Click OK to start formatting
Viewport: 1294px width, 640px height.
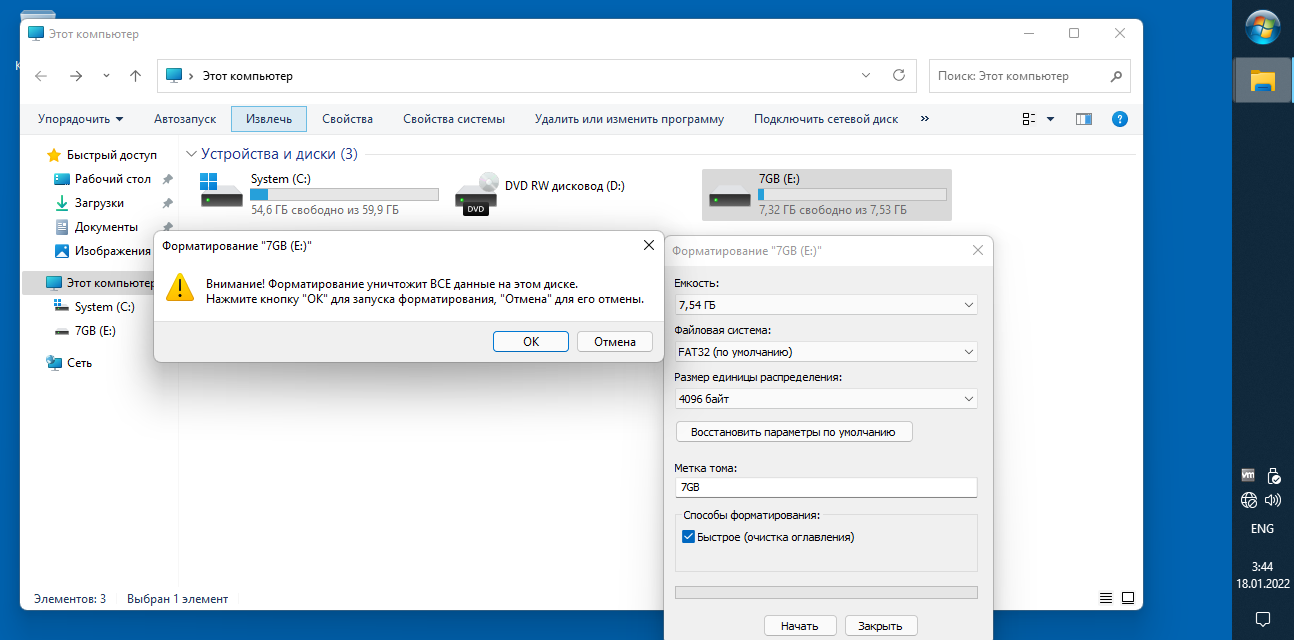coord(531,341)
